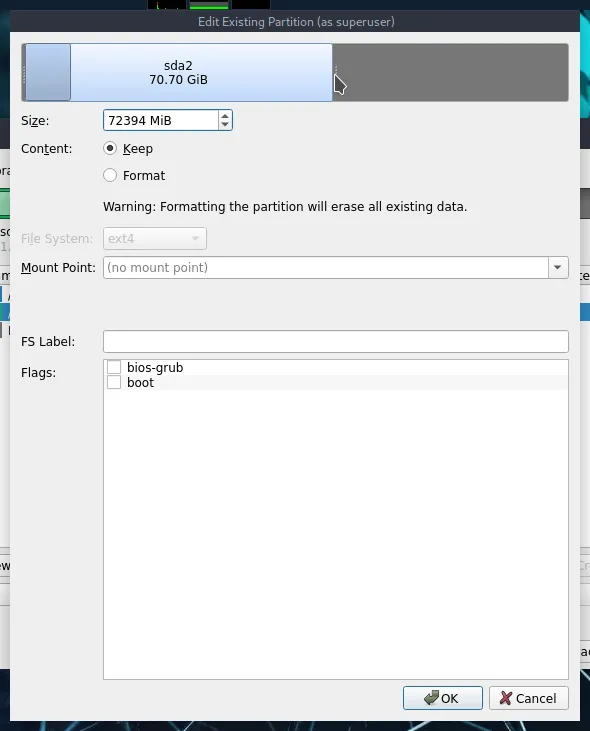
Task: Click the dialog title bar text
Action: [296, 22]
